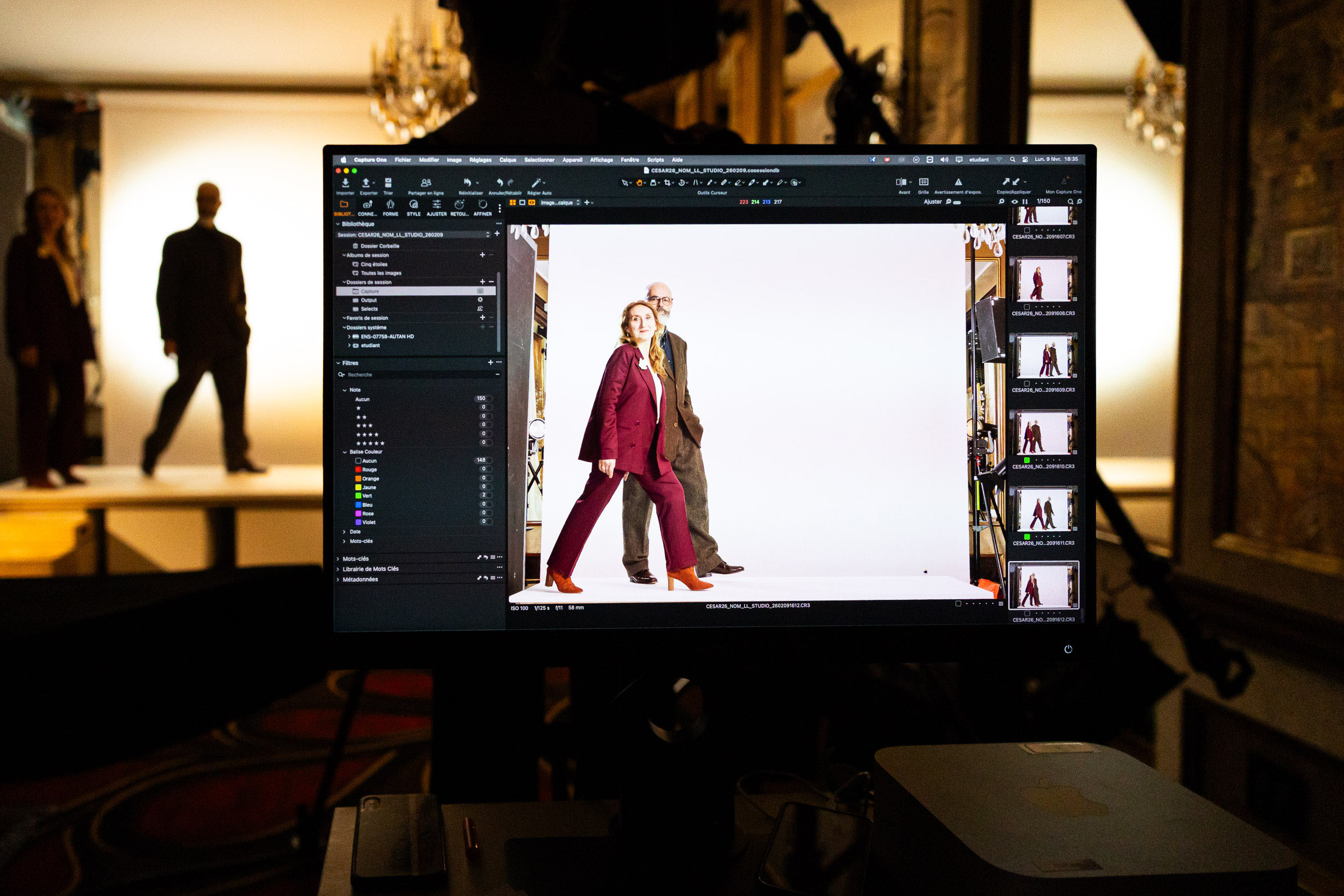Open Partager en ligne sharing icon
Viewport: 1344px width, 896px height.
point(426,183)
